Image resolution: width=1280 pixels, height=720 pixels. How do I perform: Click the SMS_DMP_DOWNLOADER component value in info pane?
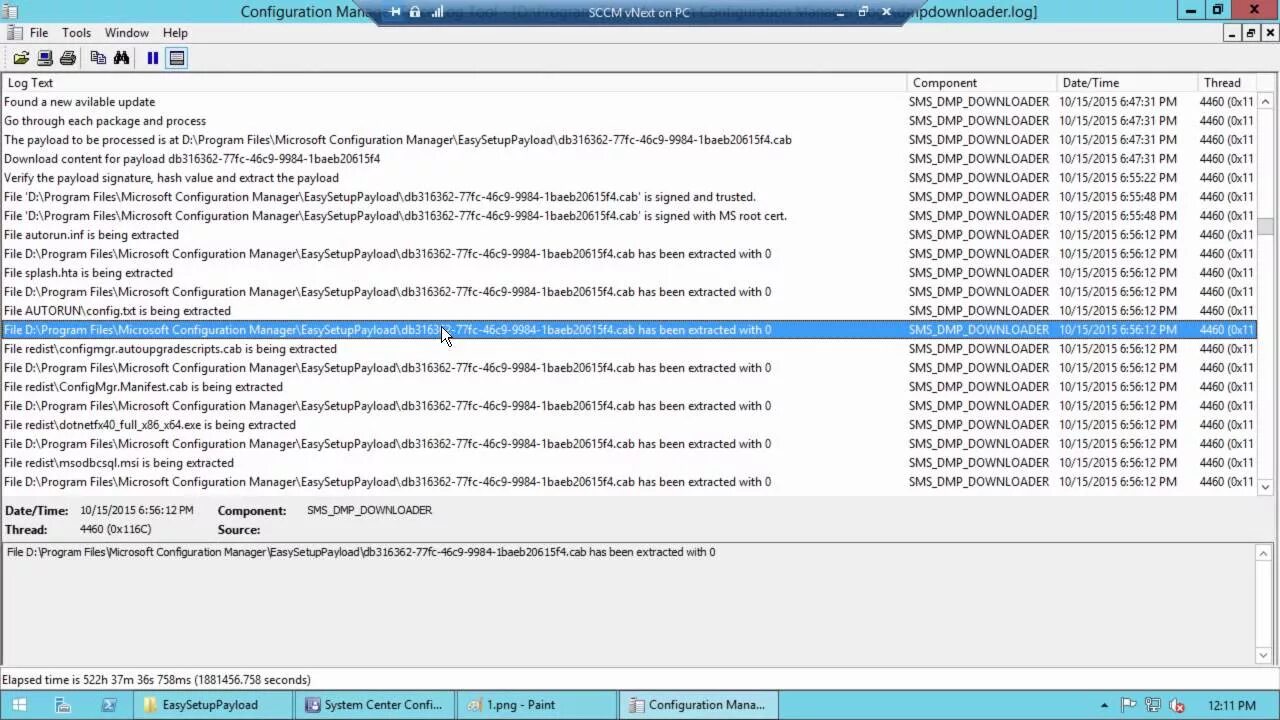(x=369, y=510)
